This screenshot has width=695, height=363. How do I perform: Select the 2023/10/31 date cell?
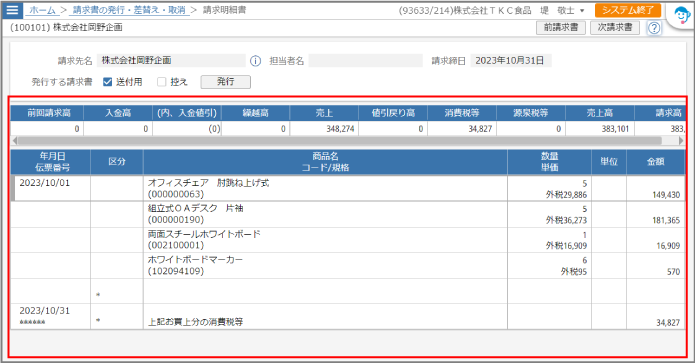(51, 316)
